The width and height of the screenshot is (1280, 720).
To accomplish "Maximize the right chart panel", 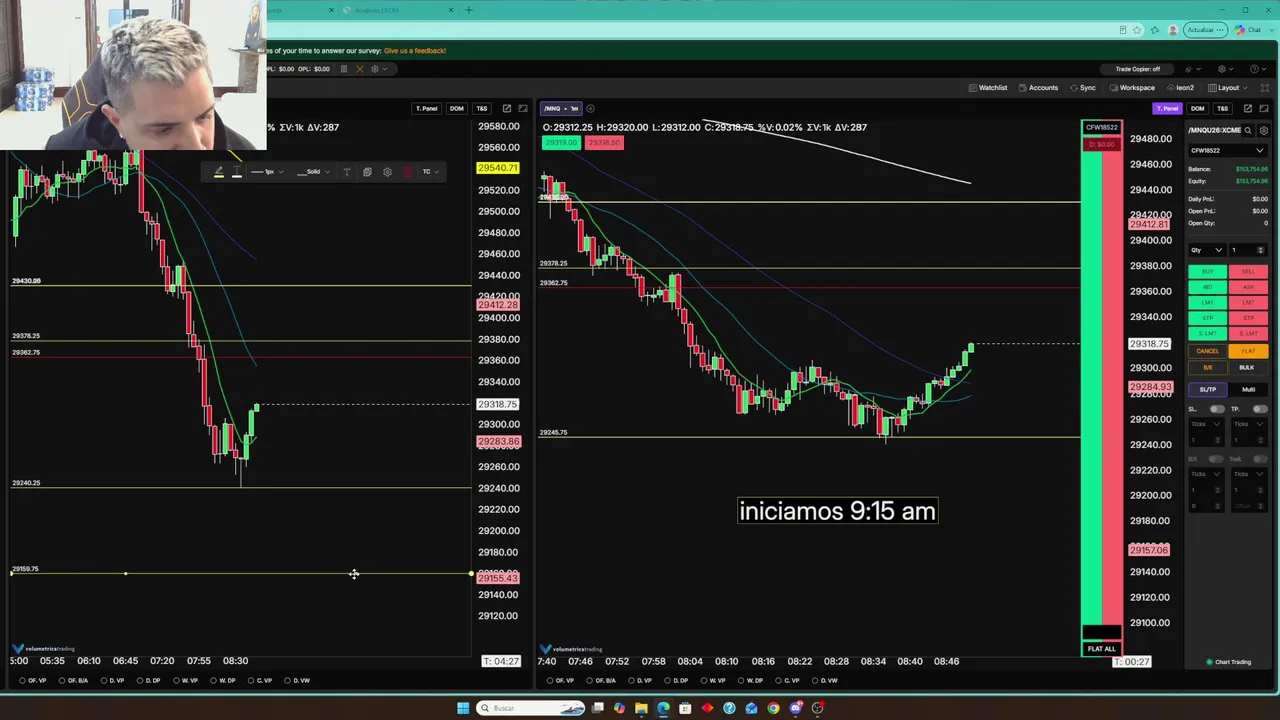I will [1263, 108].
